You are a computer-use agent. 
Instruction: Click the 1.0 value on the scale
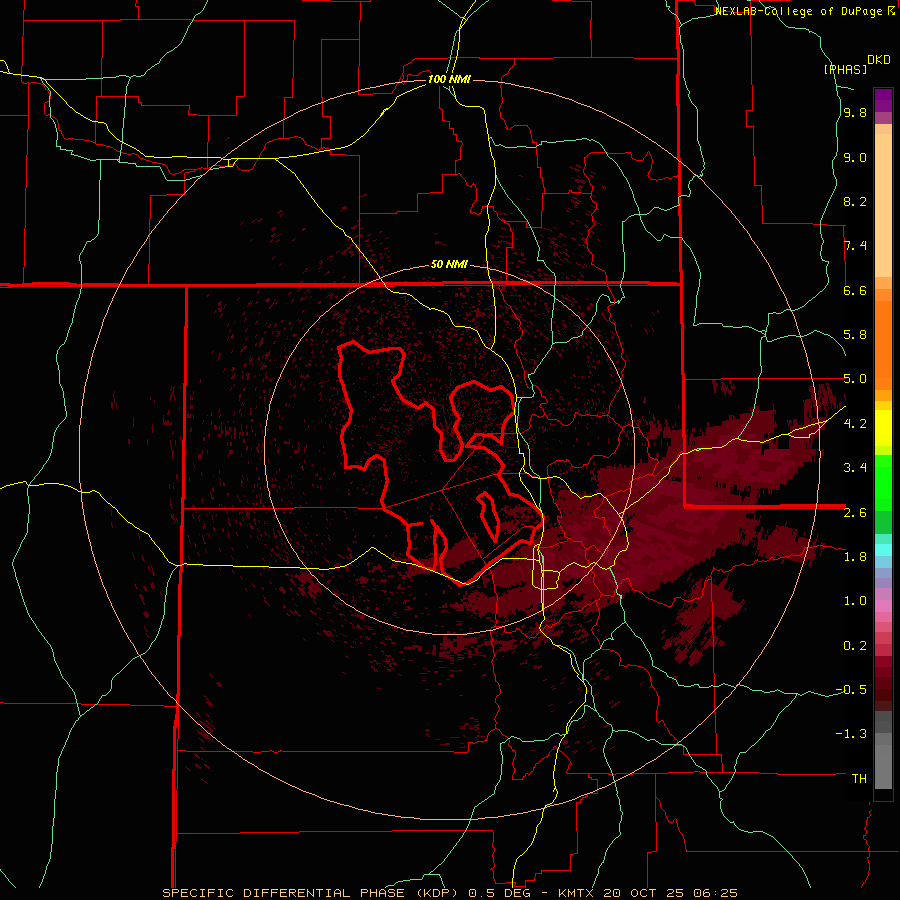(855, 601)
